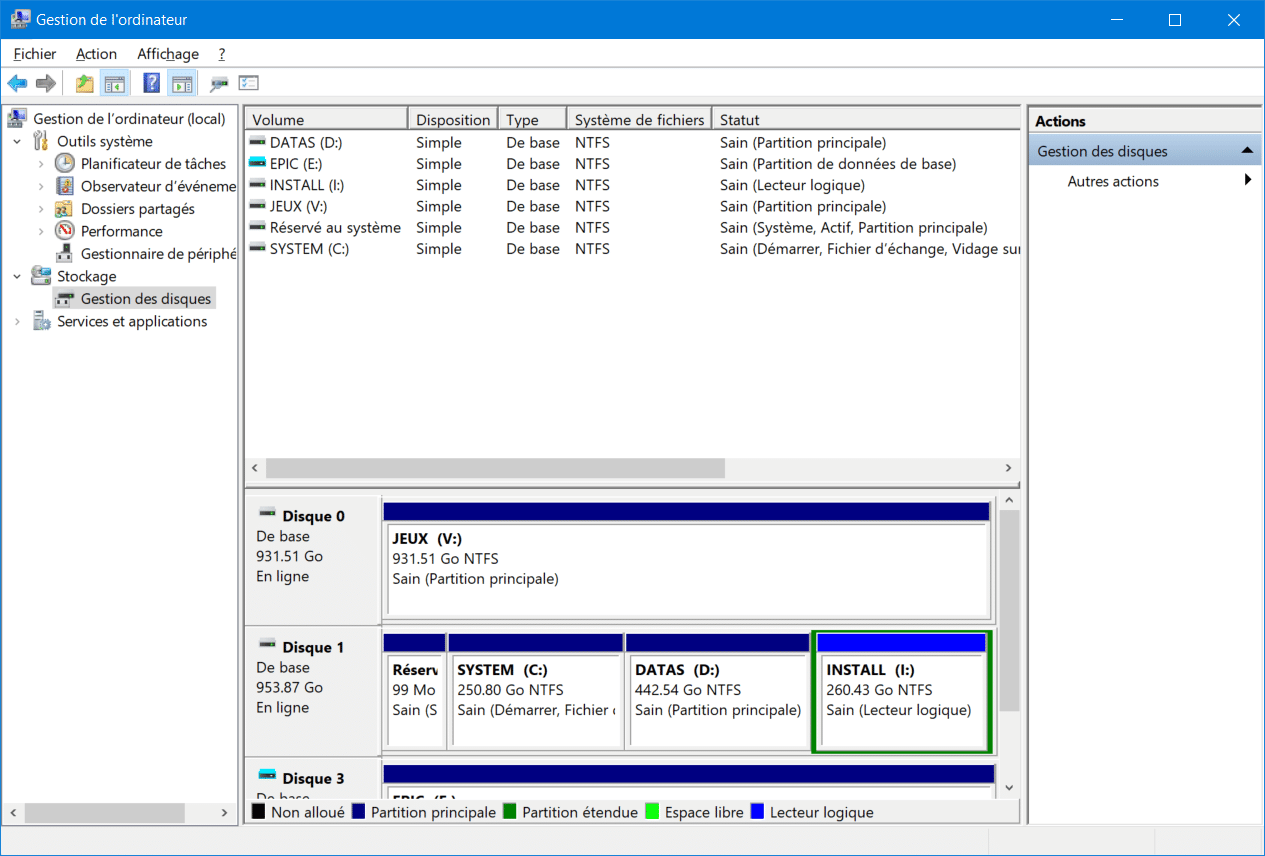This screenshot has width=1265, height=856.
Task: Click the Back navigation arrow
Action: coord(17,83)
